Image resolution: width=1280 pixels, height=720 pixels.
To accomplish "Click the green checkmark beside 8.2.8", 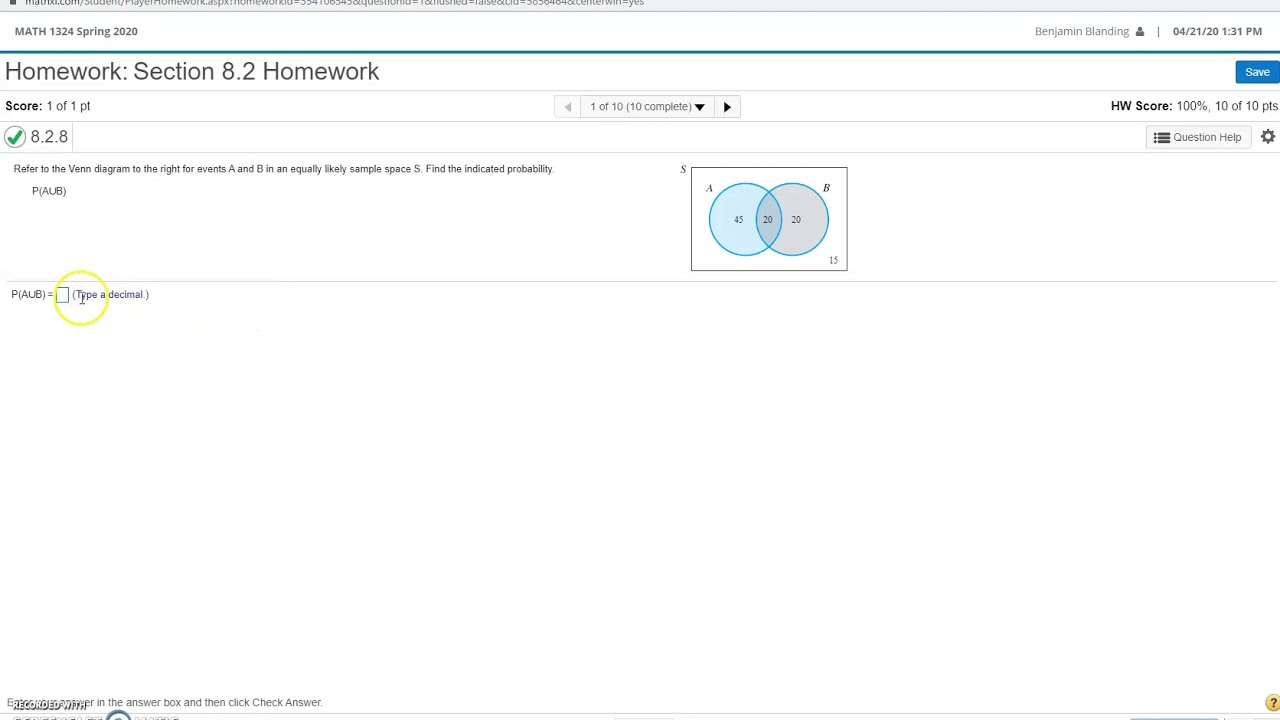I will pos(15,137).
